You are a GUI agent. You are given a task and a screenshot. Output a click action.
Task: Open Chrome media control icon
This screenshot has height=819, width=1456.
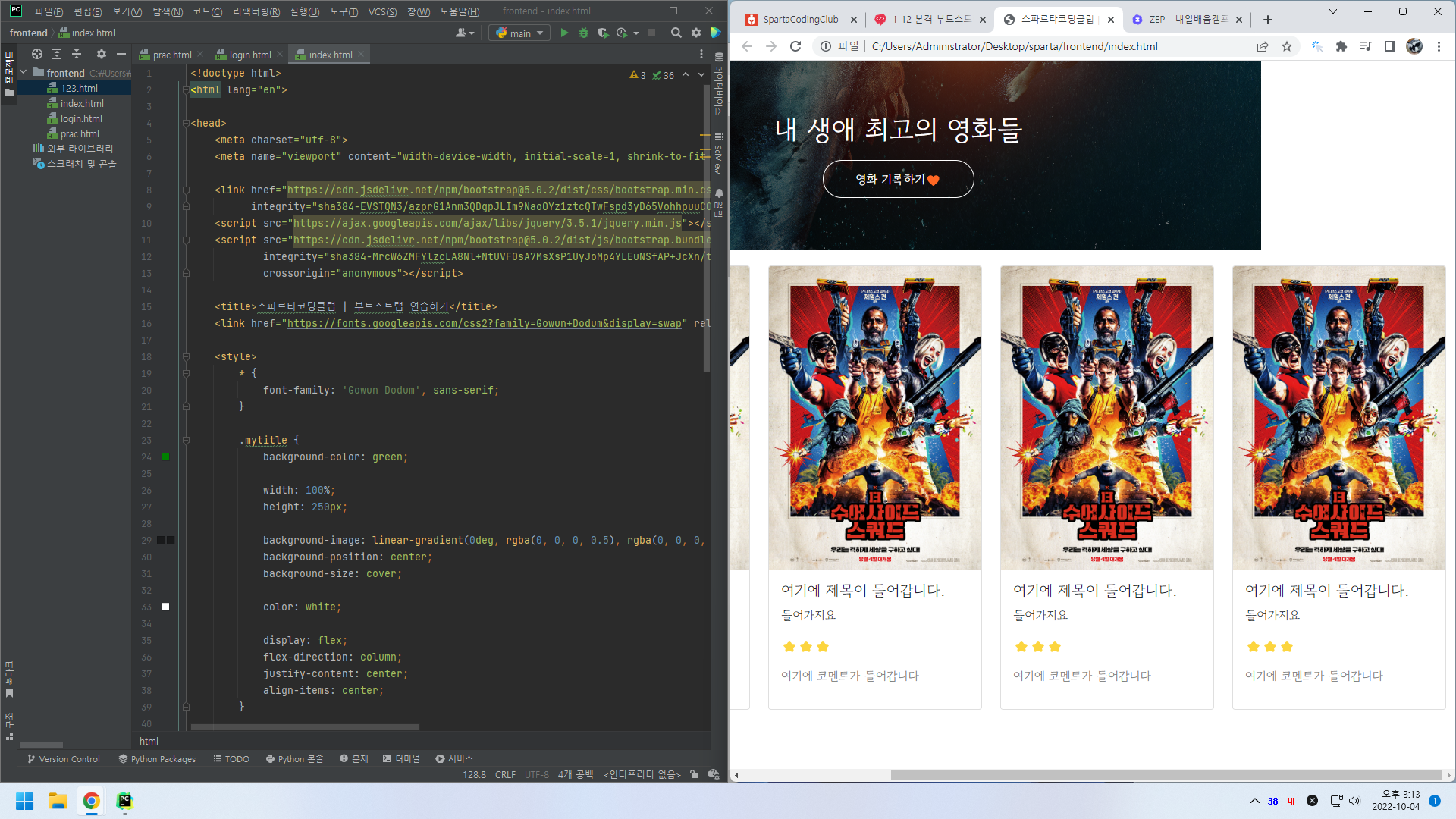coord(1366,46)
